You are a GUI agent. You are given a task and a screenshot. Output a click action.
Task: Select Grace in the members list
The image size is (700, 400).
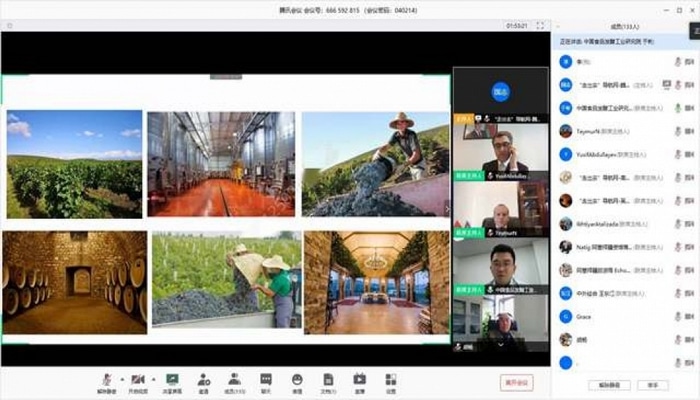click(585, 316)
